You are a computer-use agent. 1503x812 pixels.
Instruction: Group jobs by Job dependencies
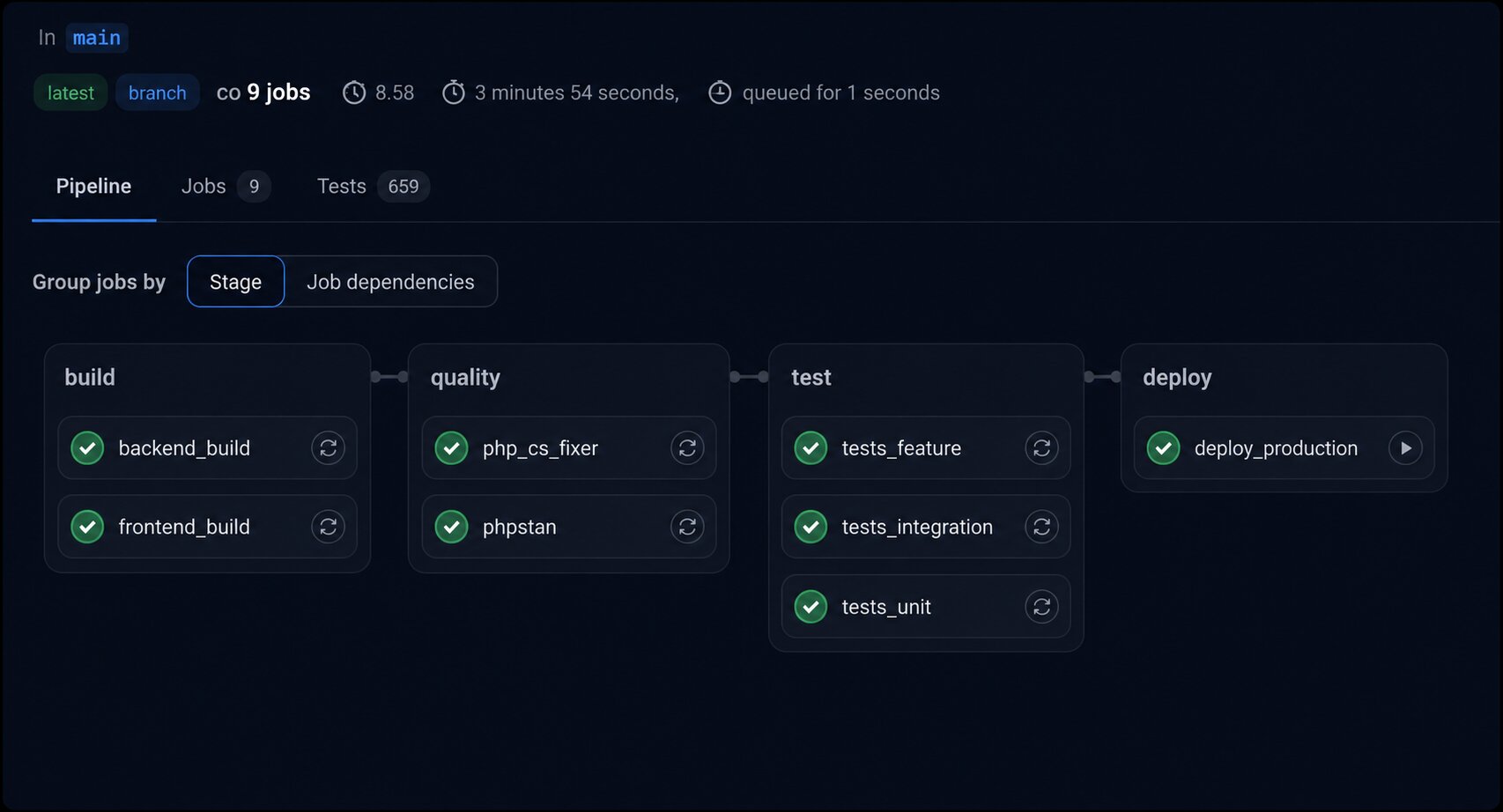pos(390,282)
